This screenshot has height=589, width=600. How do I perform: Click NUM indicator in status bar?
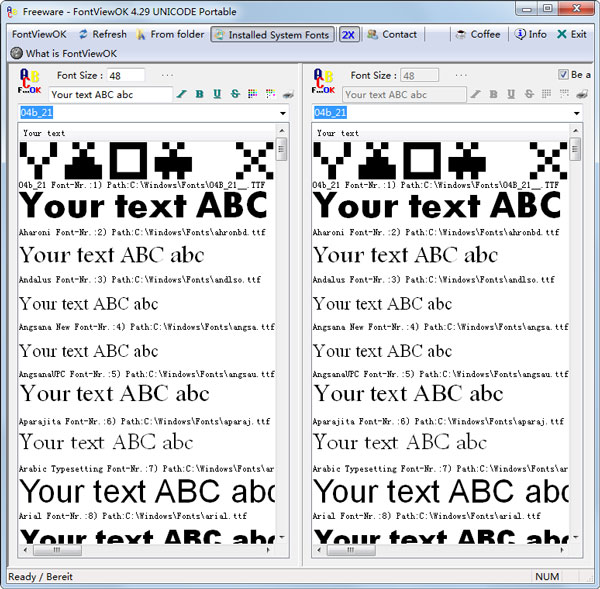coord(547,577)
